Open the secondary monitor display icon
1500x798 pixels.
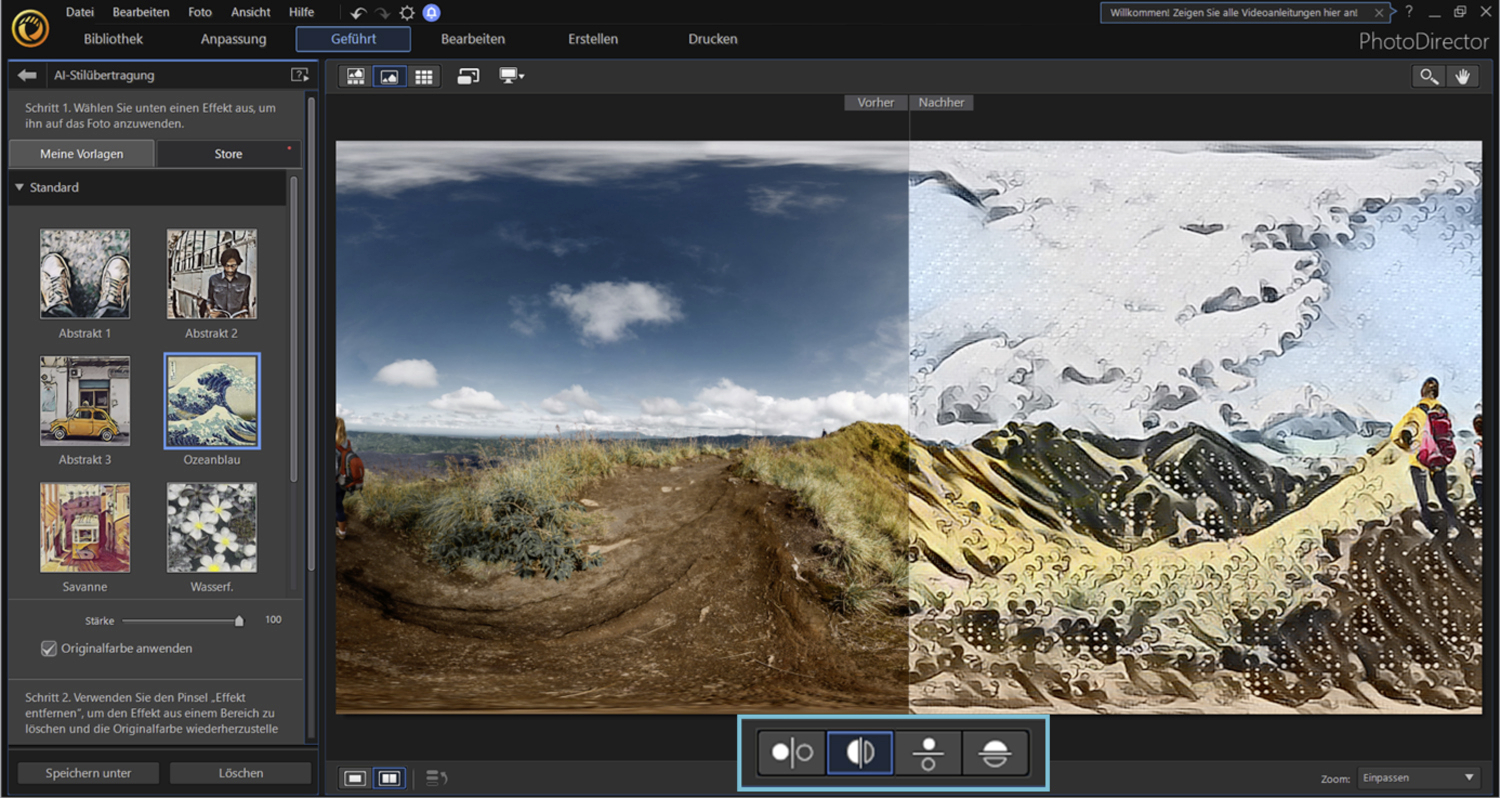click(508, 75)
